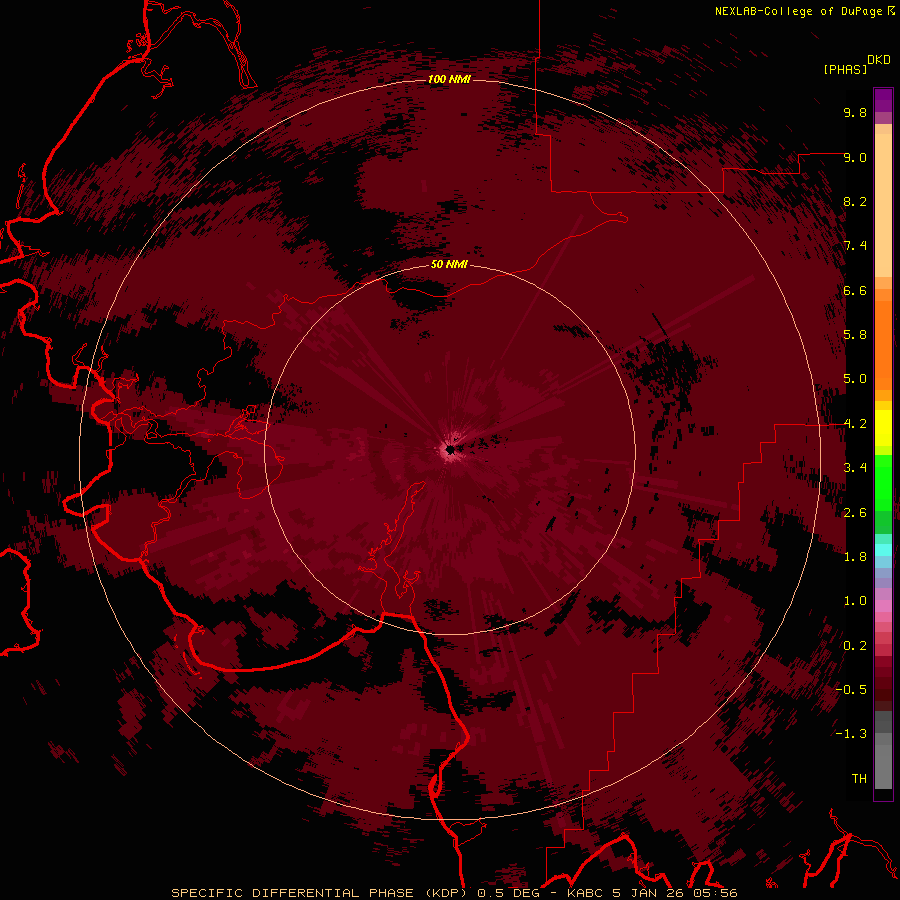Viewport: 900px width, 900px height.
Task: Click the 0.5 DEG elevation text
Action: pyautogui.click(x=509, y=893)
